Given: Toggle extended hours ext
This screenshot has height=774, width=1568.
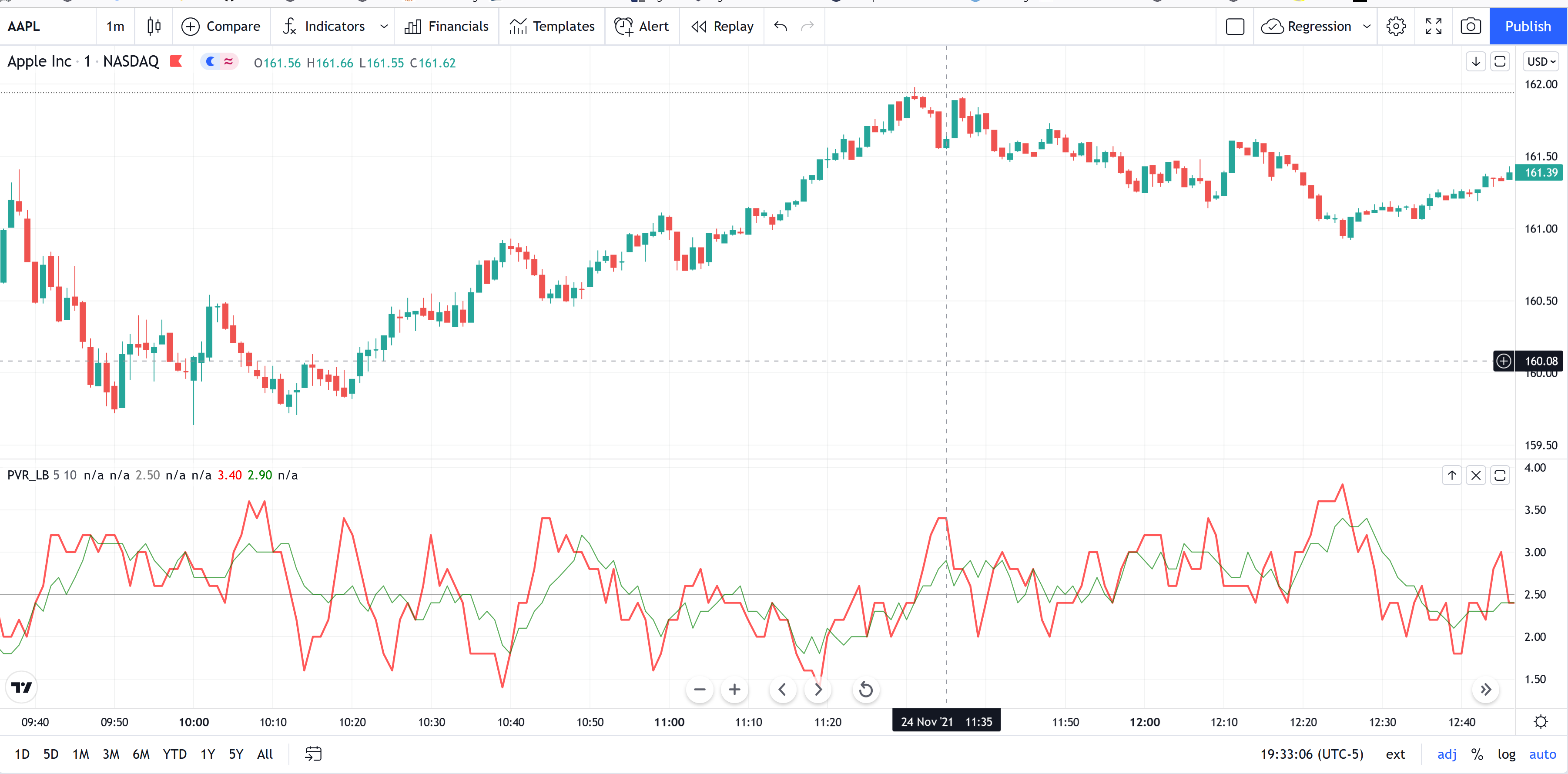Looking at the screenshot, I should tap(1395, 754).
